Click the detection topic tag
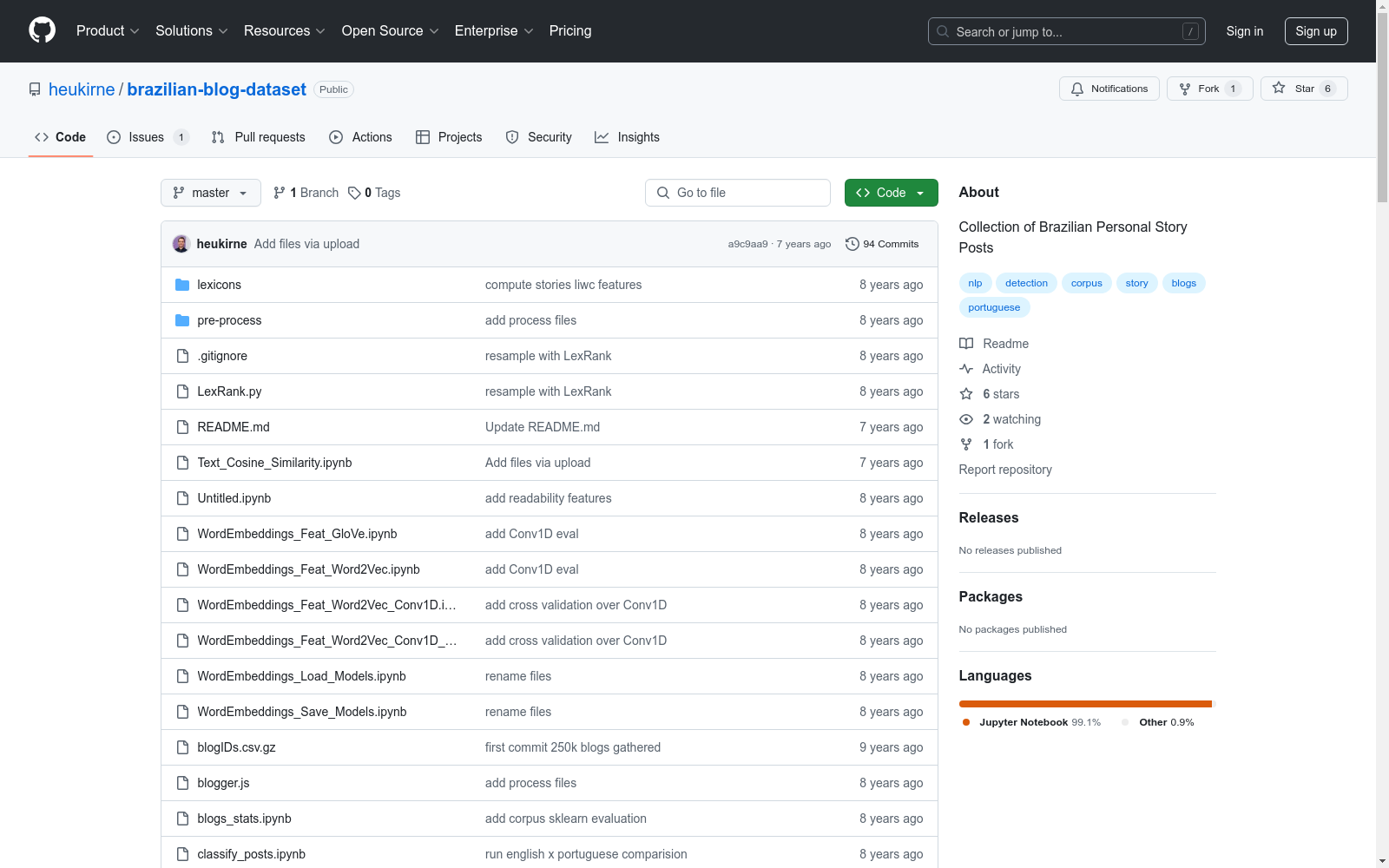This screenshot has width=1389, height=868. pyautogui.click(x=1026, y=283)
